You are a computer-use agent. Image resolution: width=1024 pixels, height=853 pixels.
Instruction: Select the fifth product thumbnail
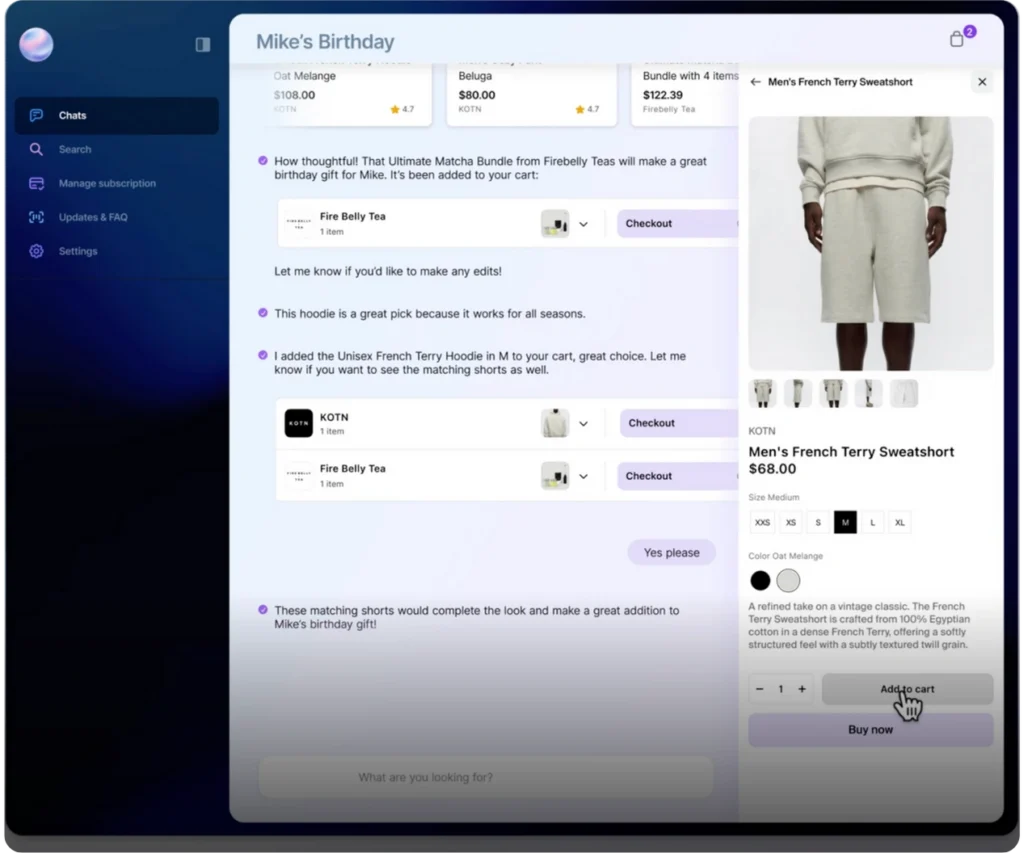[x=904, y=393]
